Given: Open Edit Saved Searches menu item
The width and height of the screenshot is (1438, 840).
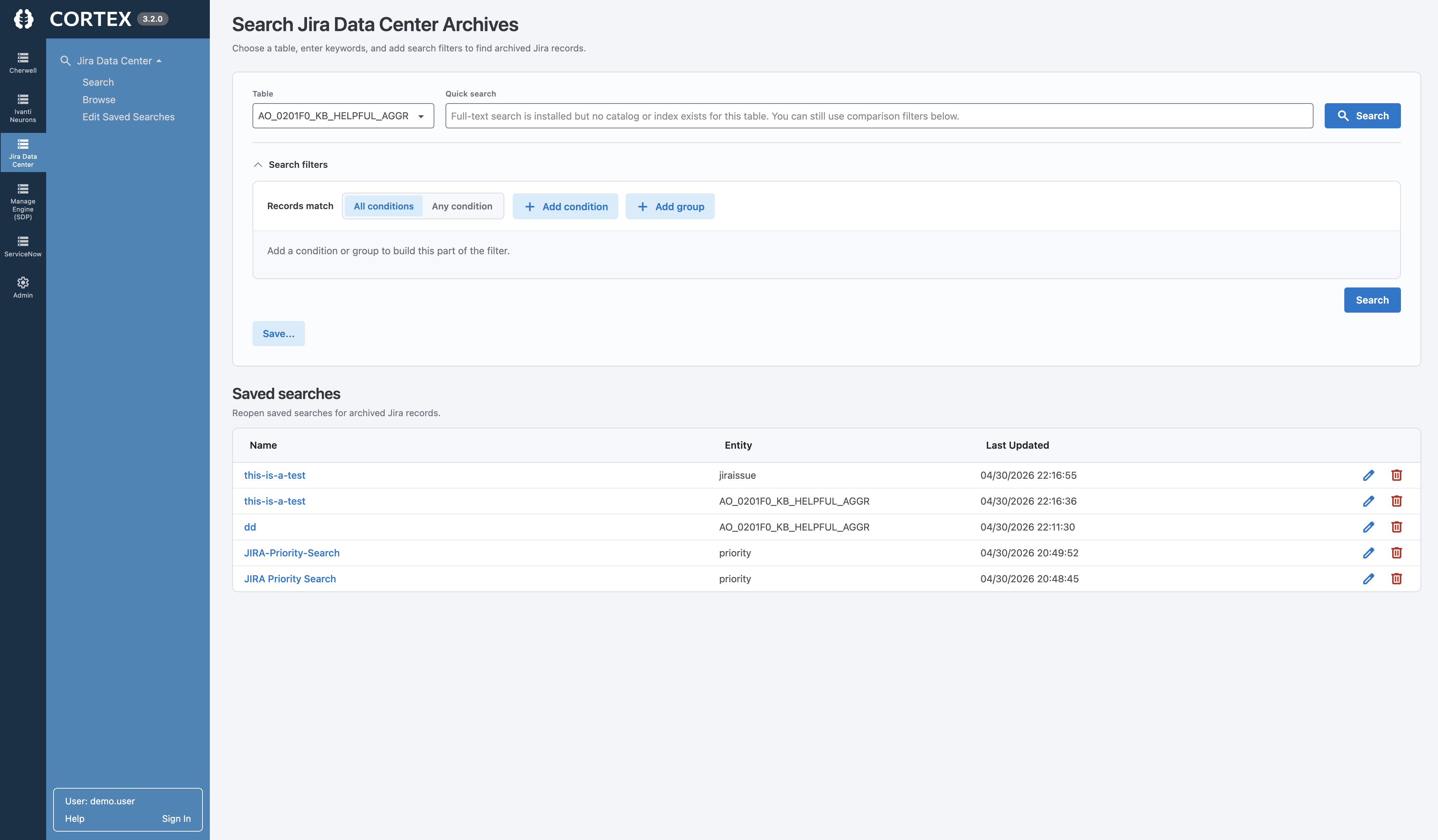Looking at the screenshot, I should tap(128, 116).
